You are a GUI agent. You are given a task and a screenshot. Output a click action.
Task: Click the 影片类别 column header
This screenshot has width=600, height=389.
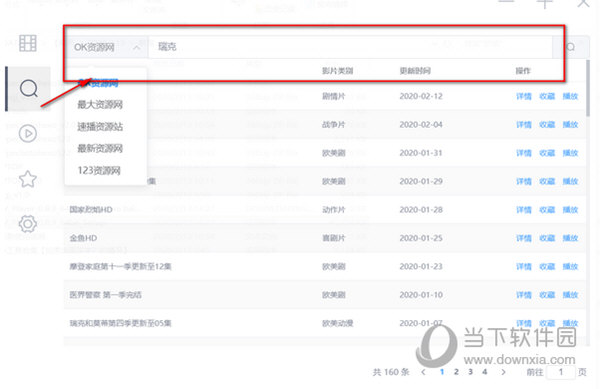(338, 71)
